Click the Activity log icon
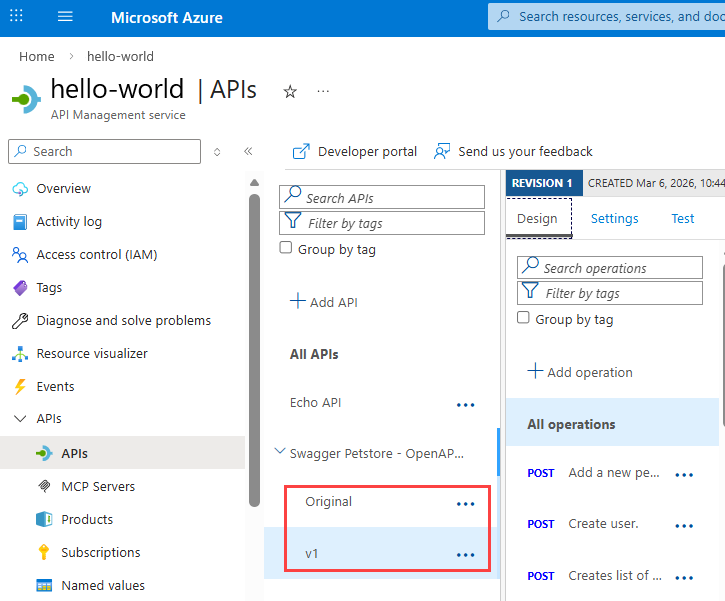 point(20,222)
